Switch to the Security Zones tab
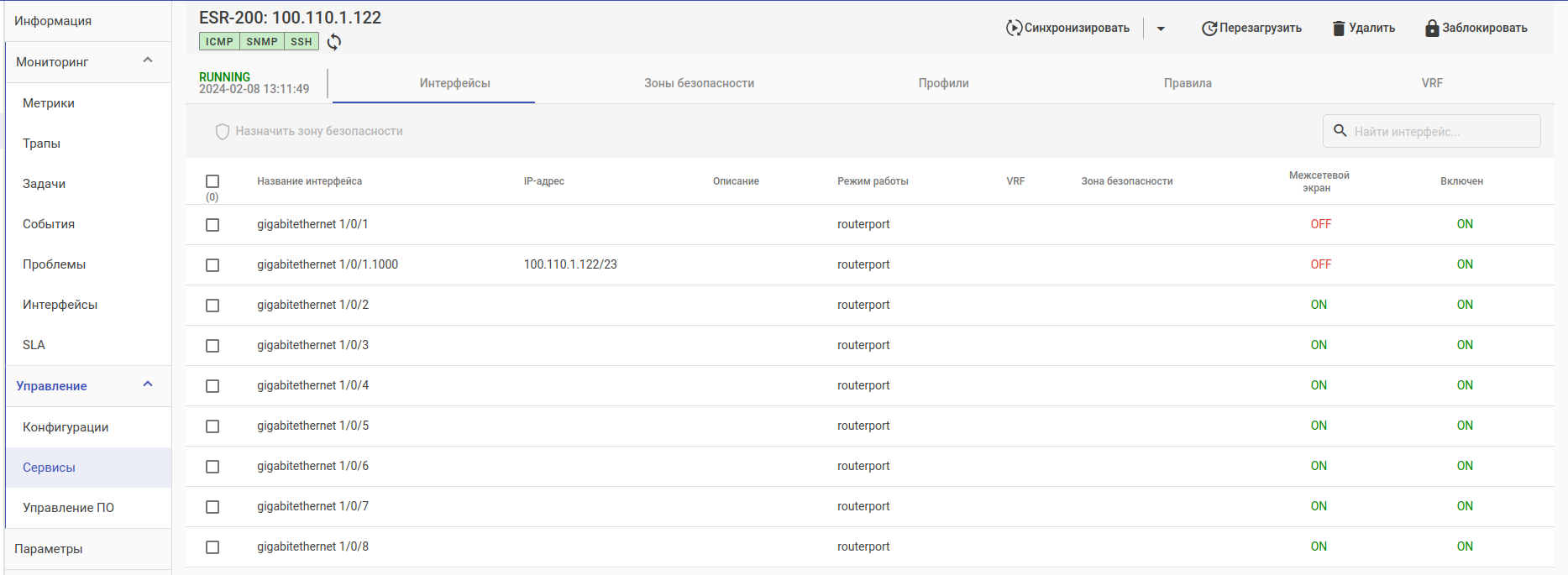This screenshot has width=1568, height=575. pos(699,83)
